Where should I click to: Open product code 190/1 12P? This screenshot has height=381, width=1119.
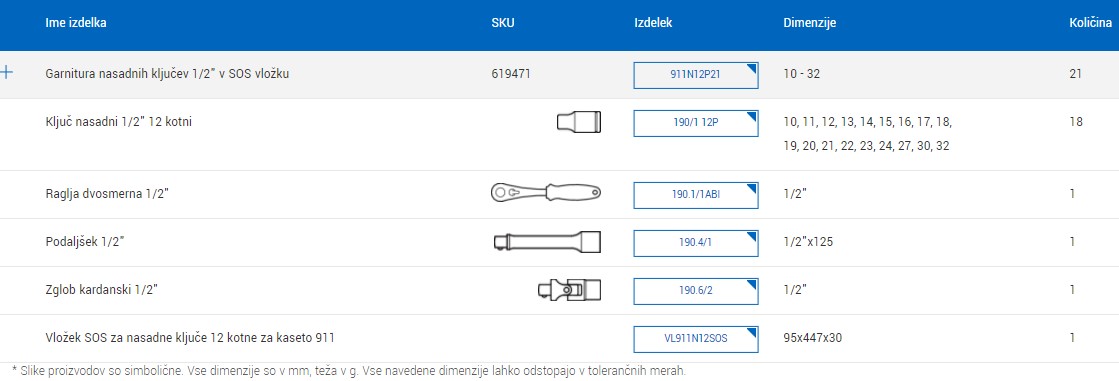click(x=696, y=123)
